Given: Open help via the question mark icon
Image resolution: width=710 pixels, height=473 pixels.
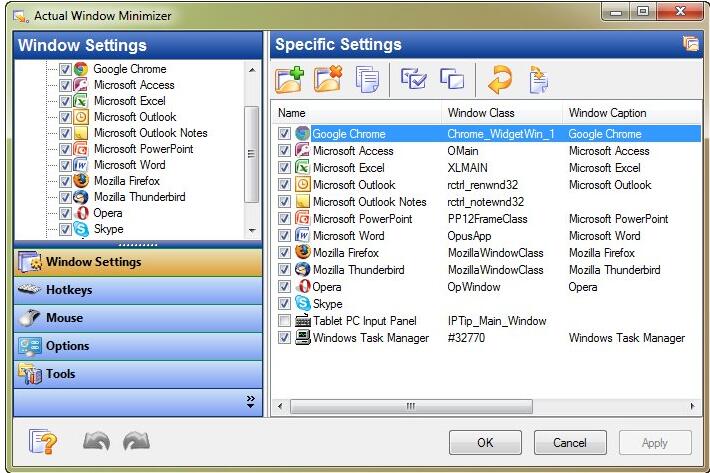Looking at the screenshot, I should click(43, 442).
